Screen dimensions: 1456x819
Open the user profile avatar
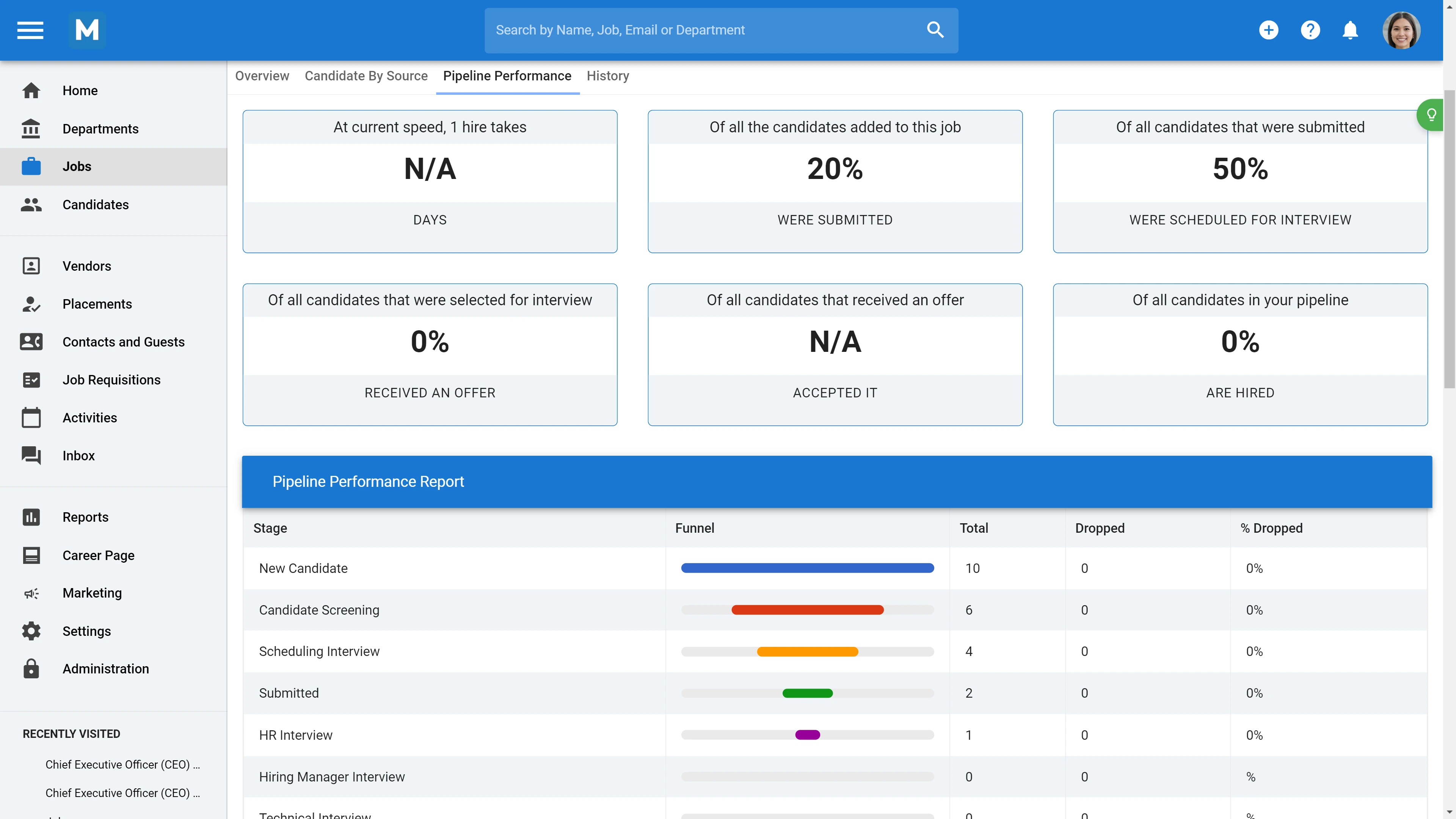pyautogui.click(x=1401, y=30)
